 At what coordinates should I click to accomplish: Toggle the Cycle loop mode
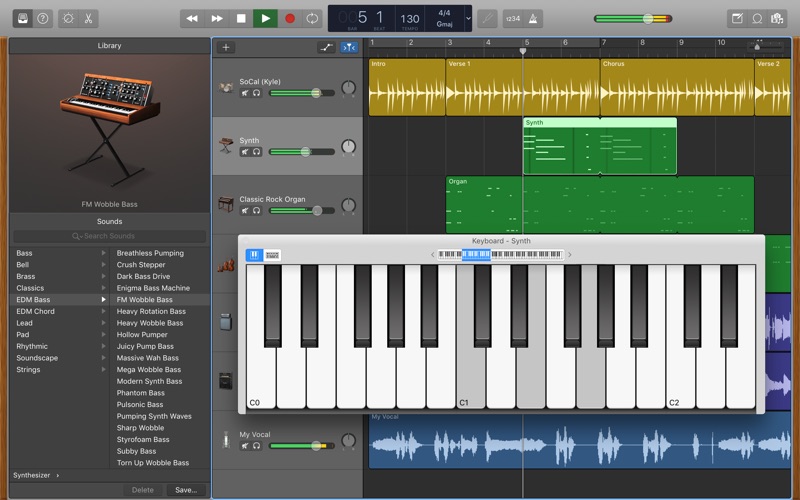click(313, 18)
